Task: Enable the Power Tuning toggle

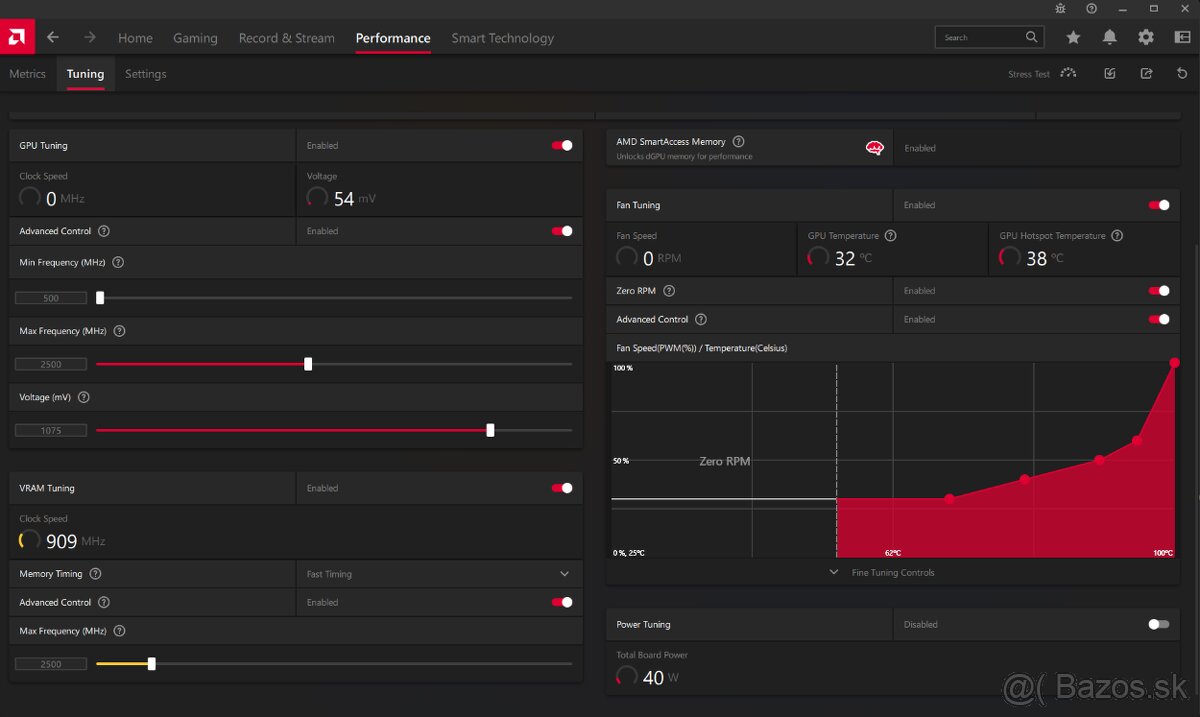Action: (x=1158, y=625)
